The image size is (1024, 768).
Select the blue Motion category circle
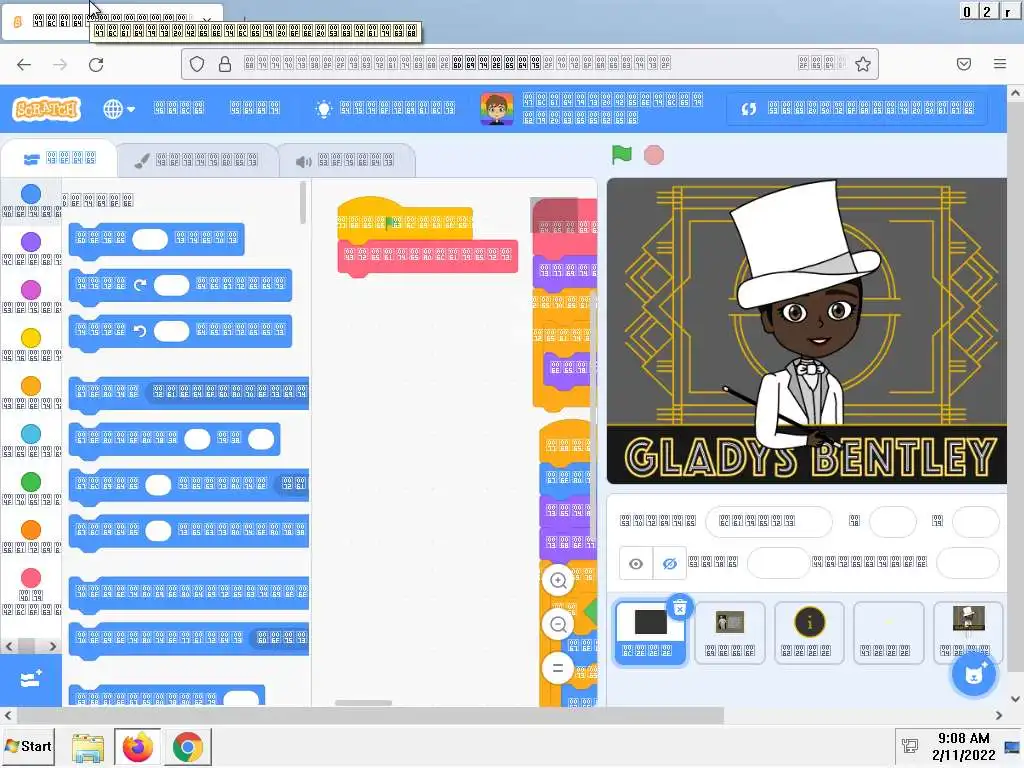31,194
